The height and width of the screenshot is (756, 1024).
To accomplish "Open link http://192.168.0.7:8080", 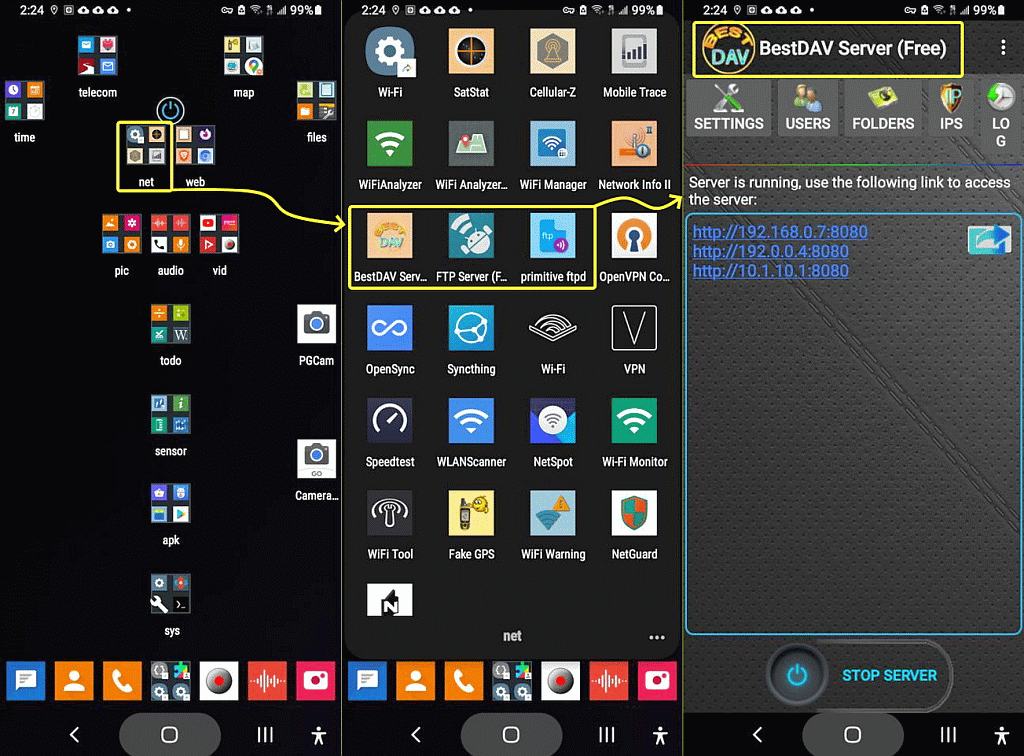I will 780,232.
